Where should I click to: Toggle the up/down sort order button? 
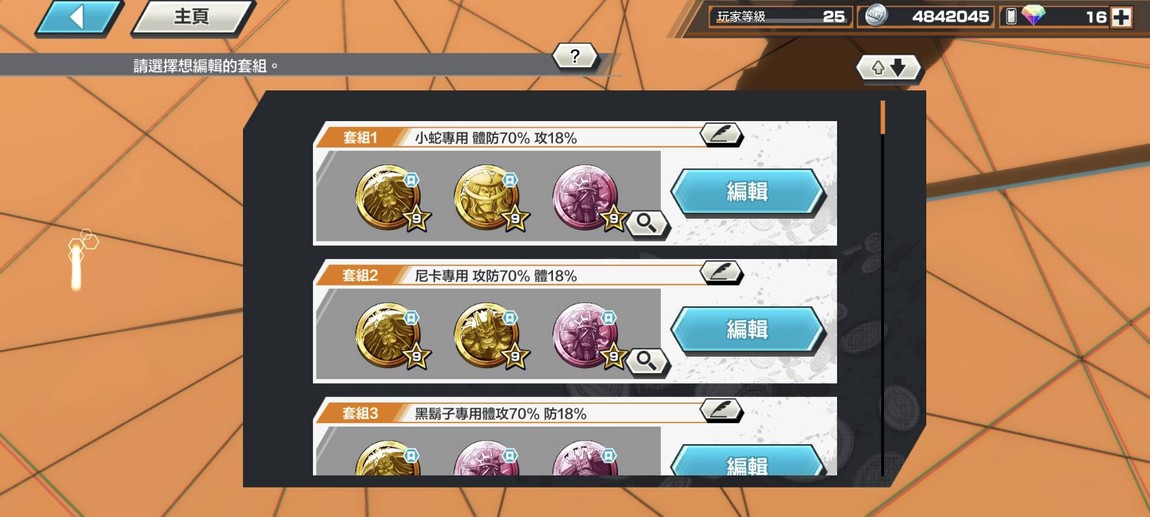pyautogui.click(x=888, y=68)
